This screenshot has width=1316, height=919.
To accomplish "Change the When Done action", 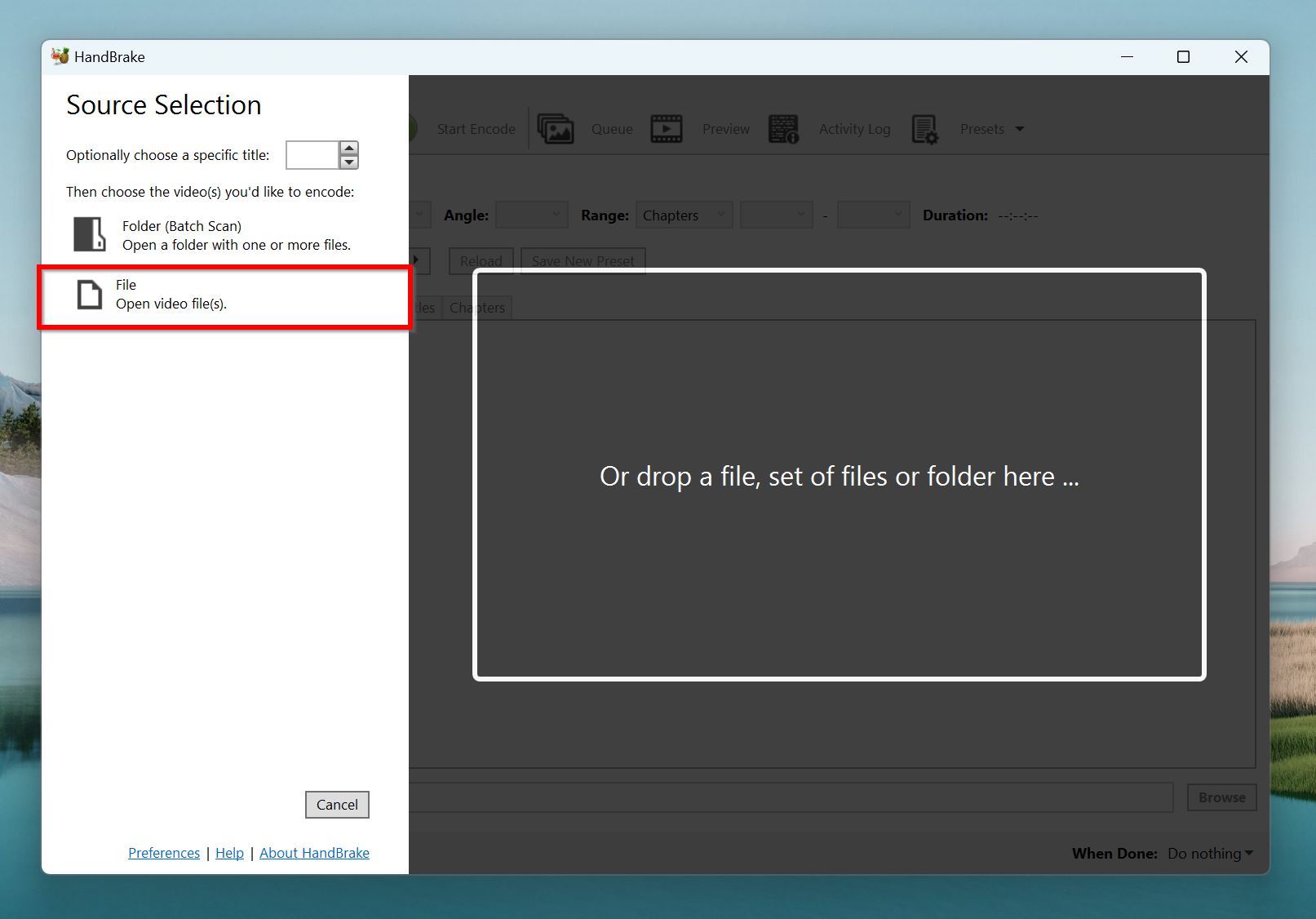I will tap(1209, 853).
